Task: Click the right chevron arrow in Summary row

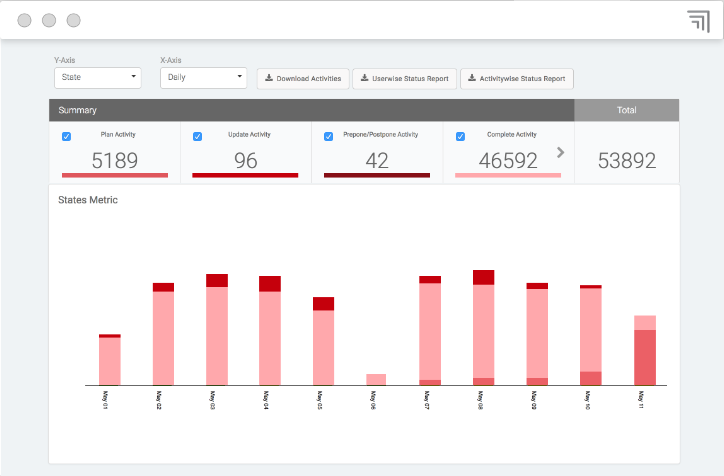Action: coord(560,152)
